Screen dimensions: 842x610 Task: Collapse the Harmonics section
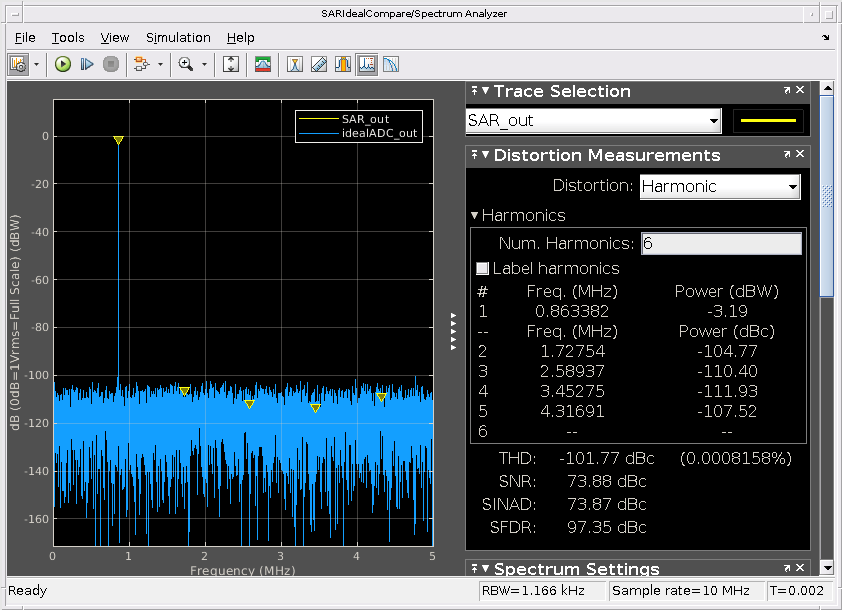click(x=476, y=215)
